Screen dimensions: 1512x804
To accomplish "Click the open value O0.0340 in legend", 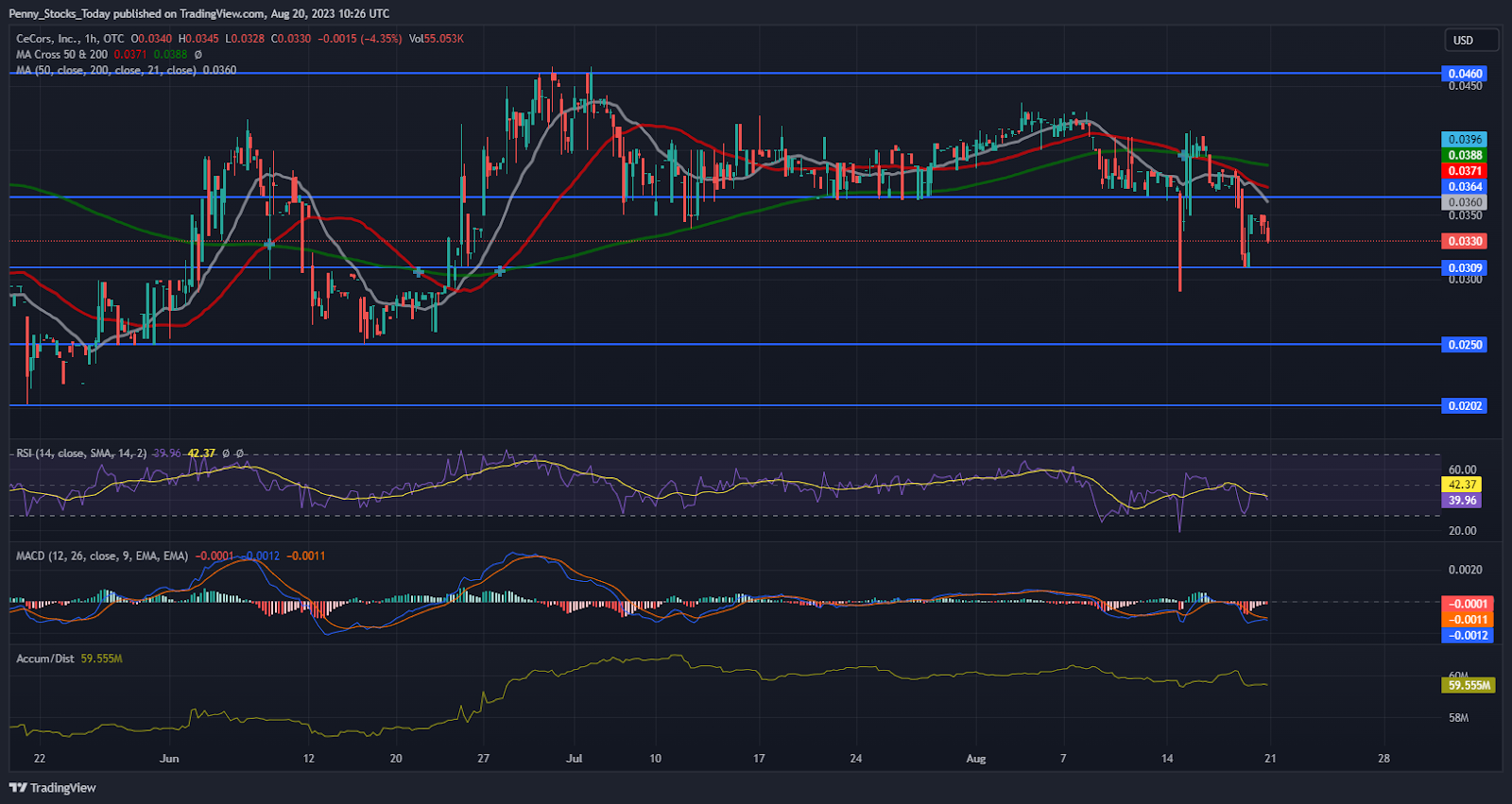I will click(151, 39).
